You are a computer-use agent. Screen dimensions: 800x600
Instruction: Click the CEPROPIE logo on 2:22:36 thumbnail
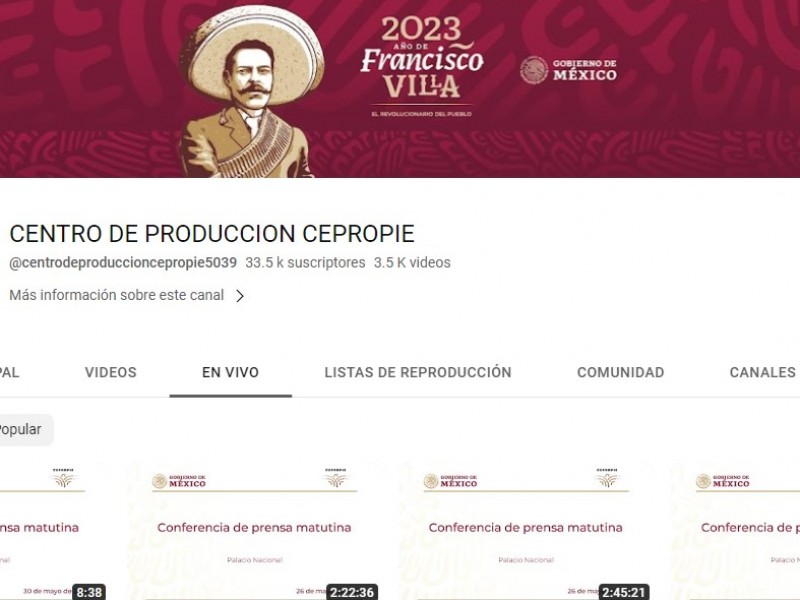pyautogui.click(x=335, y=478)
